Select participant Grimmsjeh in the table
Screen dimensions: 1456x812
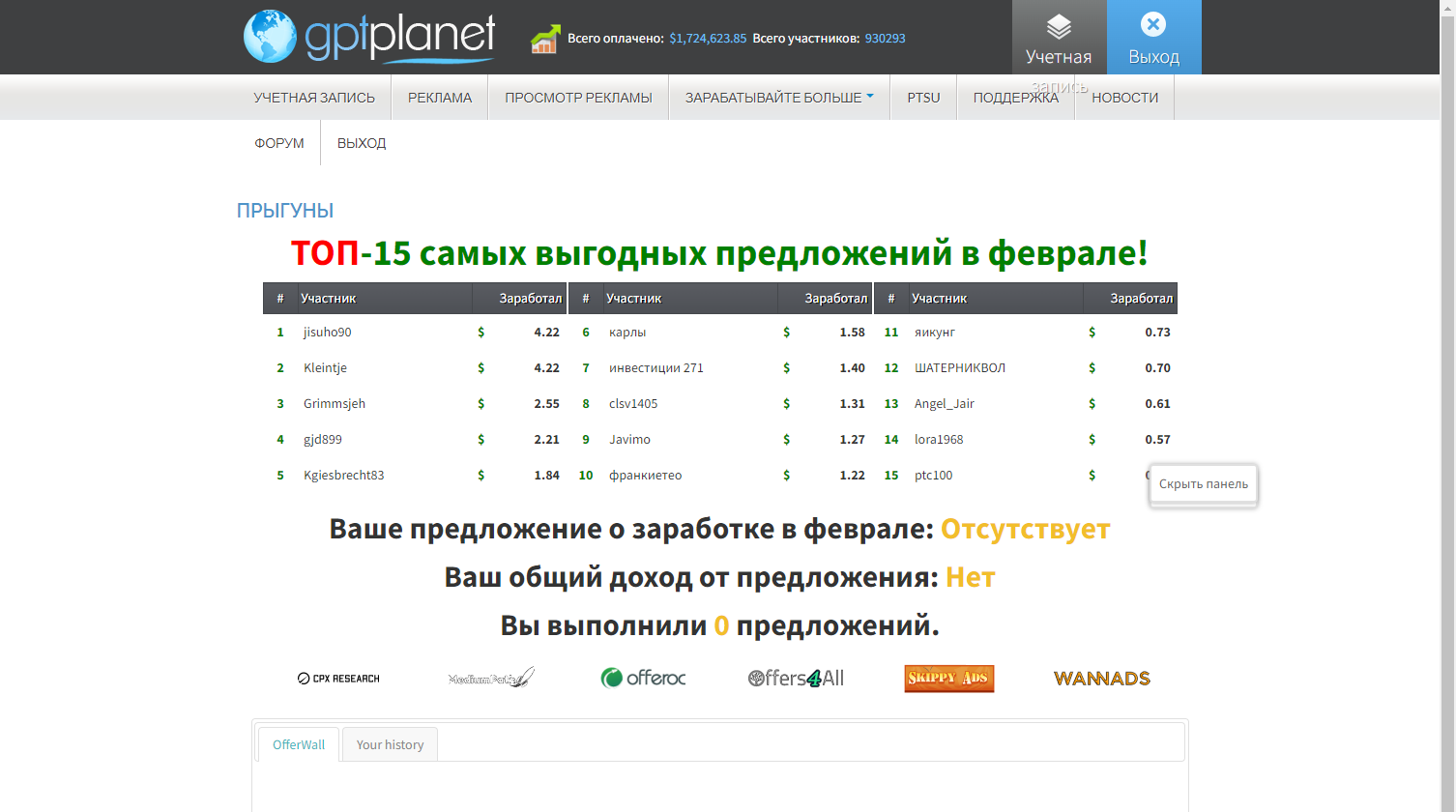(335, 403)
